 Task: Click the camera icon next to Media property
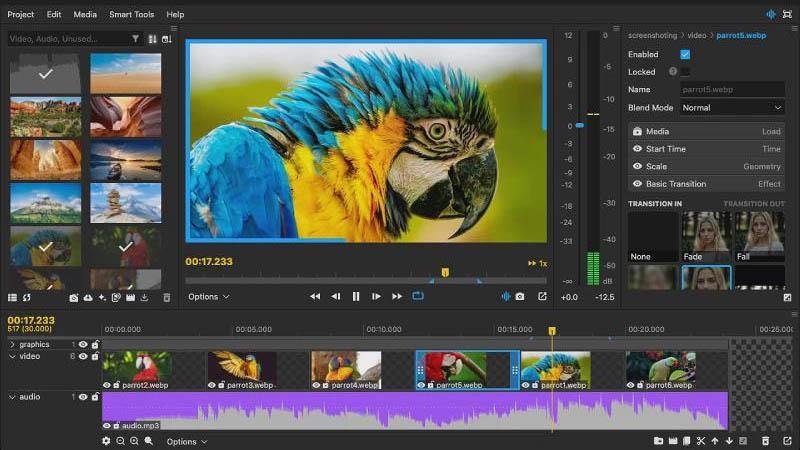click(637, 131)
